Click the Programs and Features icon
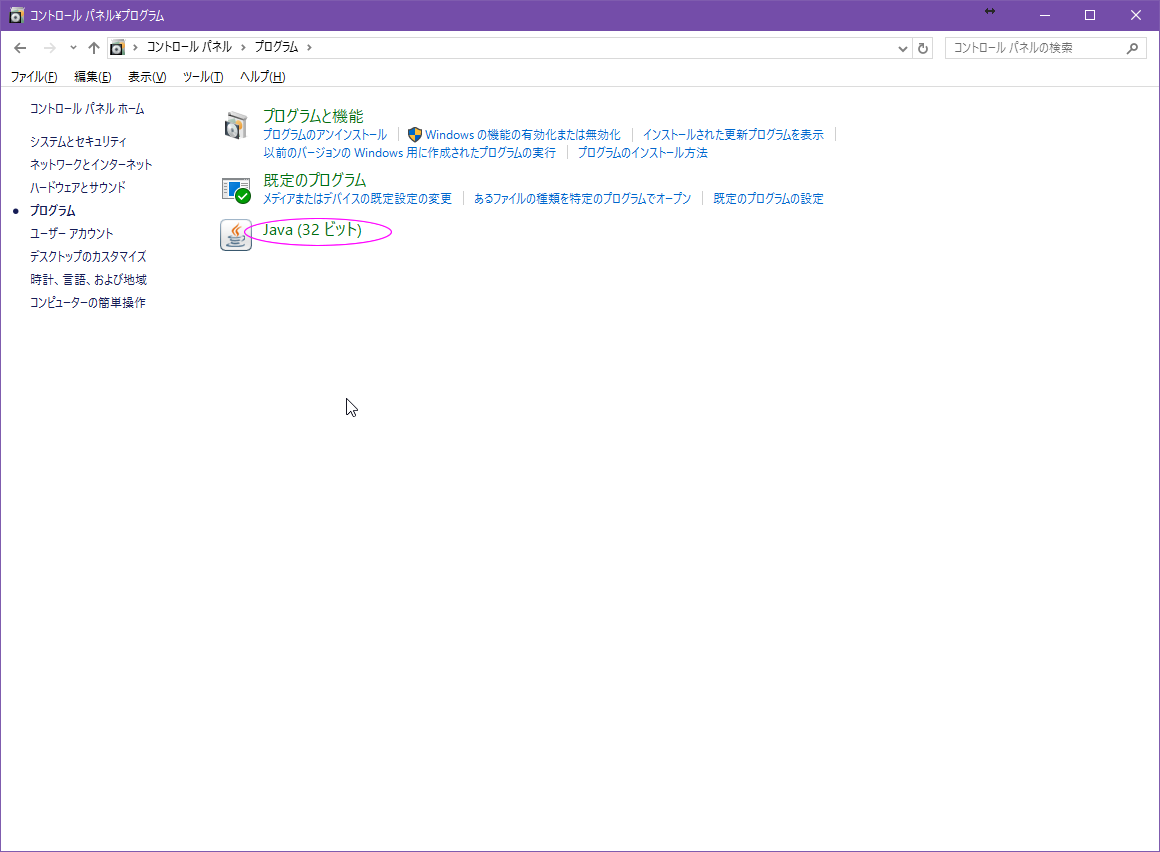 [236, 125]
